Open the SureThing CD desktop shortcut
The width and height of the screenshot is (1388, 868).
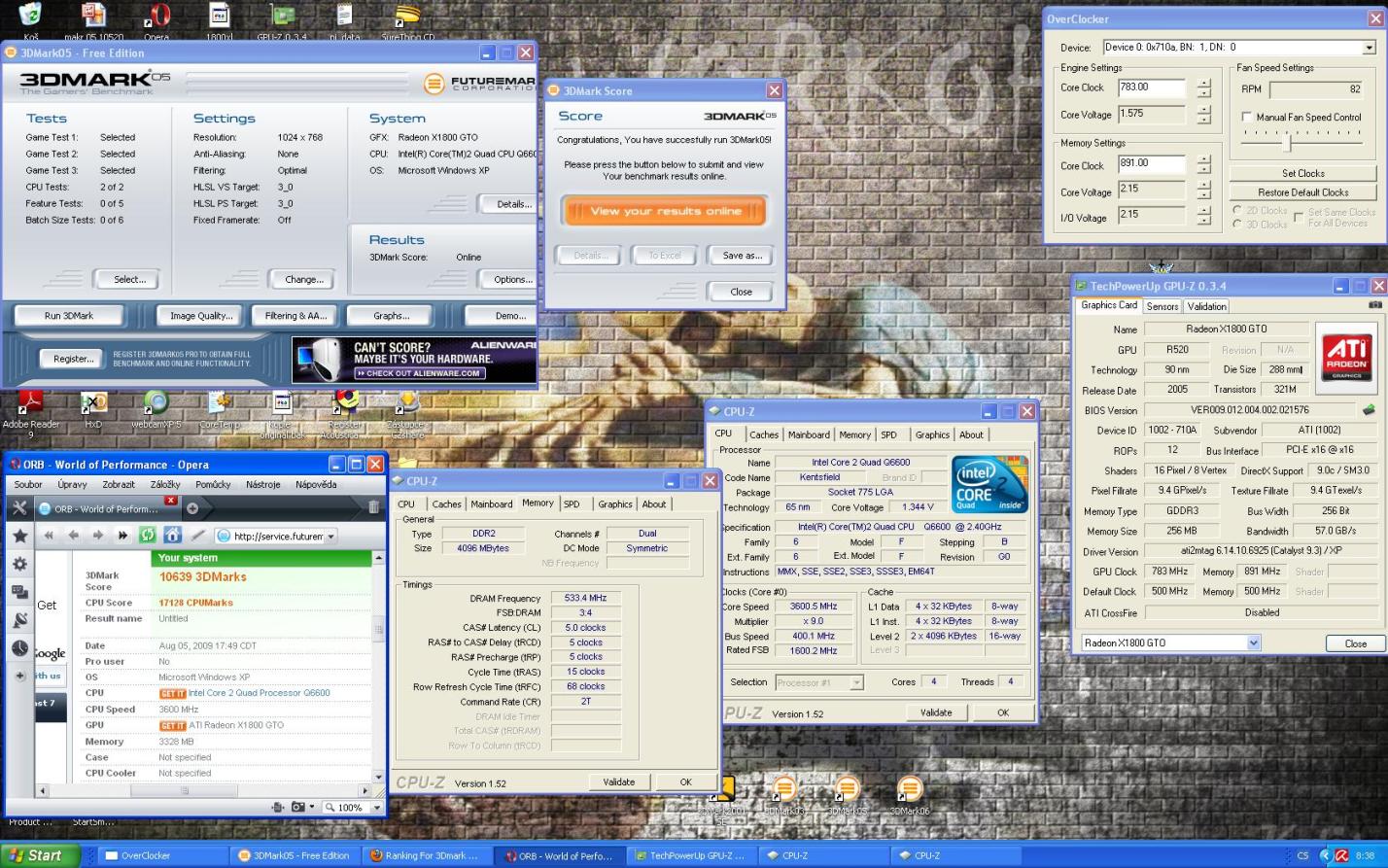tap(407, 19)
